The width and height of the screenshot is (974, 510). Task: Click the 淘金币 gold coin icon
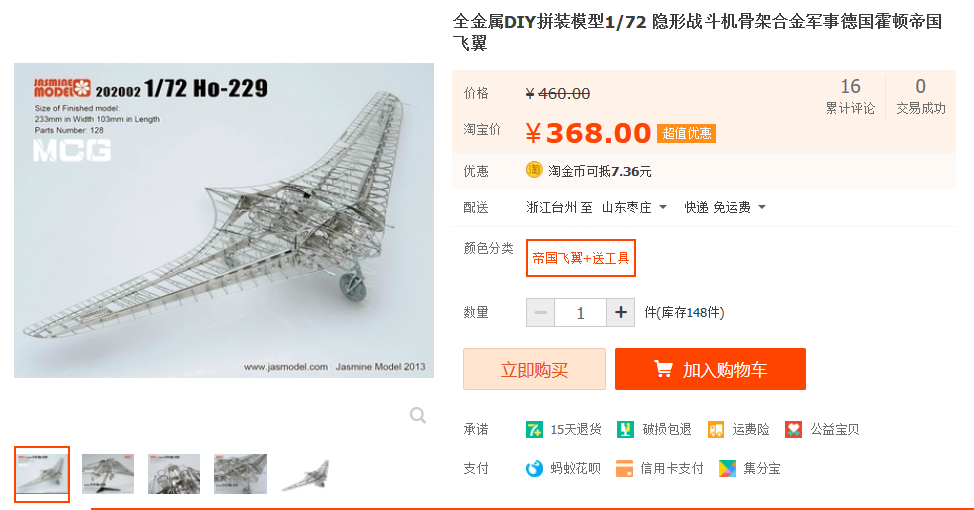click(x=534, y=170)
